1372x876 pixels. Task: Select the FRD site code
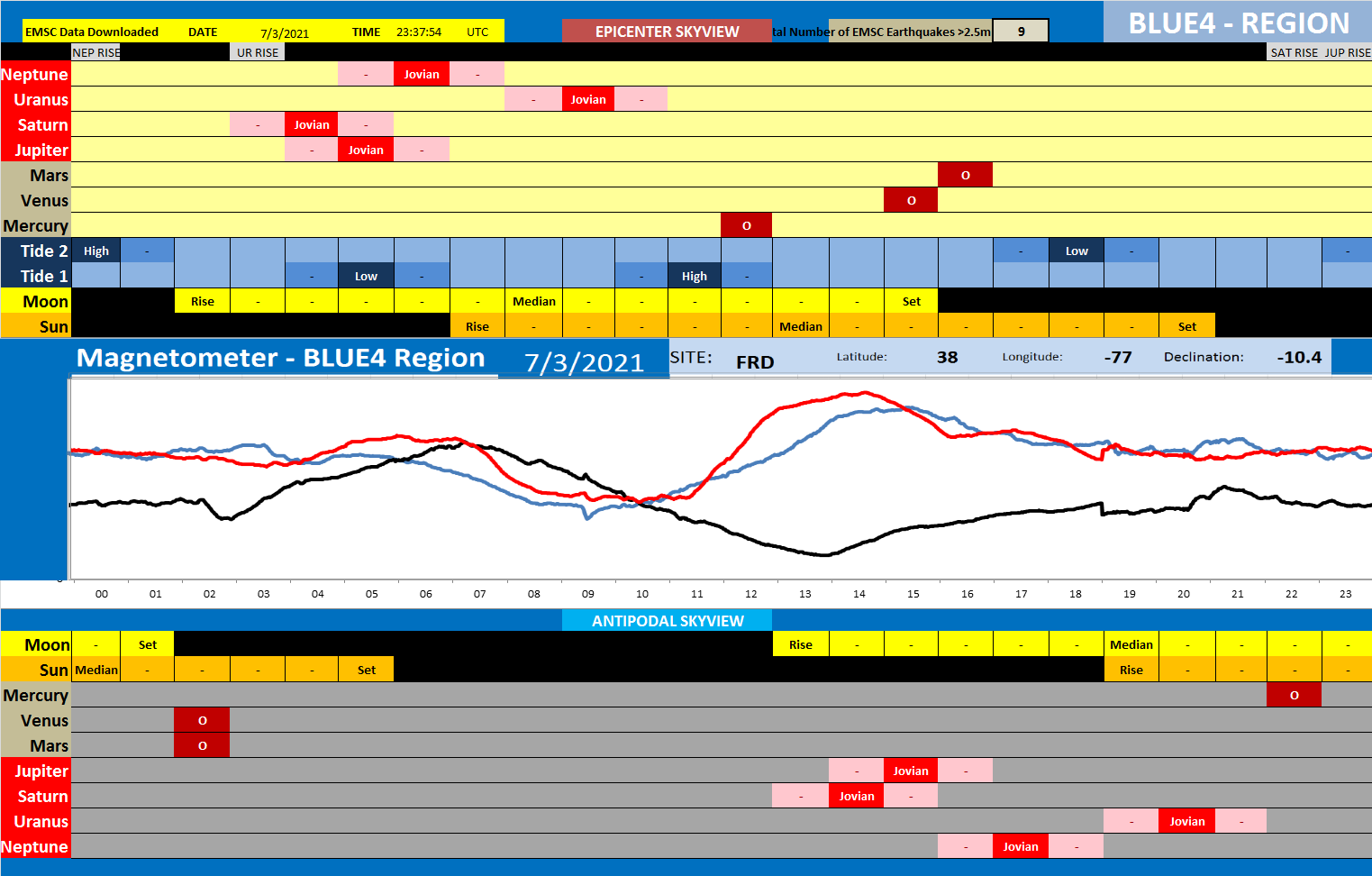[x=755, y=362]
